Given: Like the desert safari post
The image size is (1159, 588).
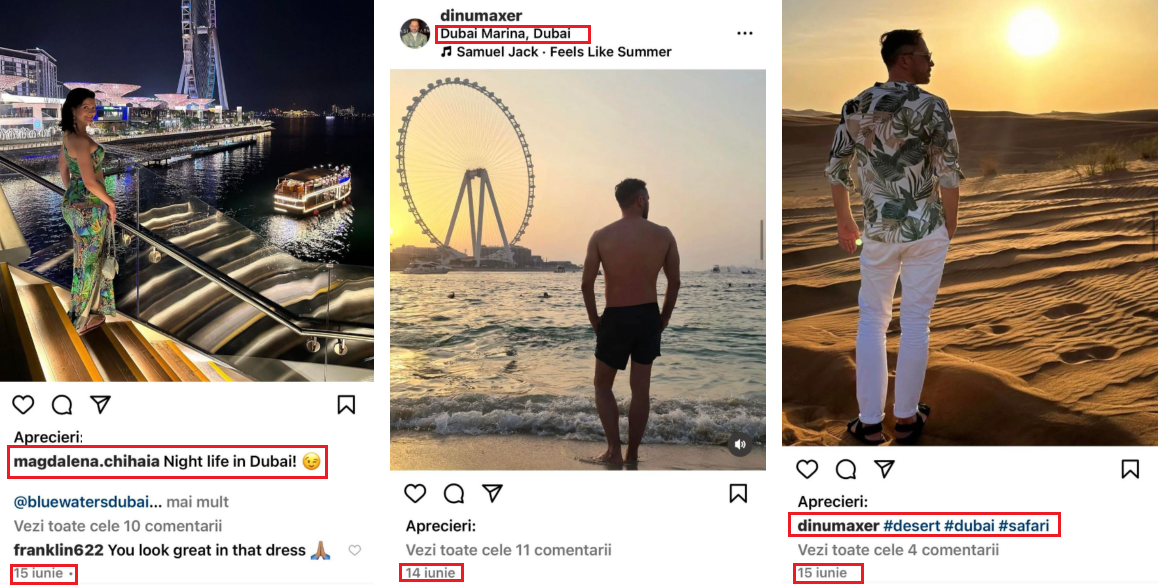Looking at the screenshot, I should (807, 469).
